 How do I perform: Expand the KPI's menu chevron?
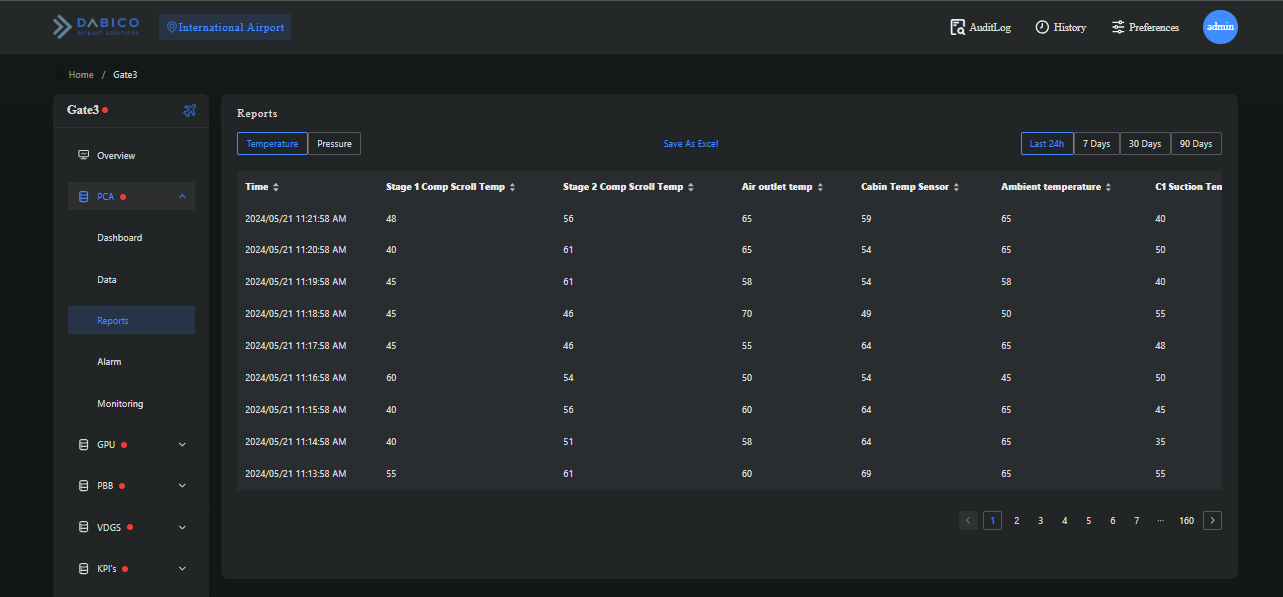pyautogui.click(x=182, y=568)
